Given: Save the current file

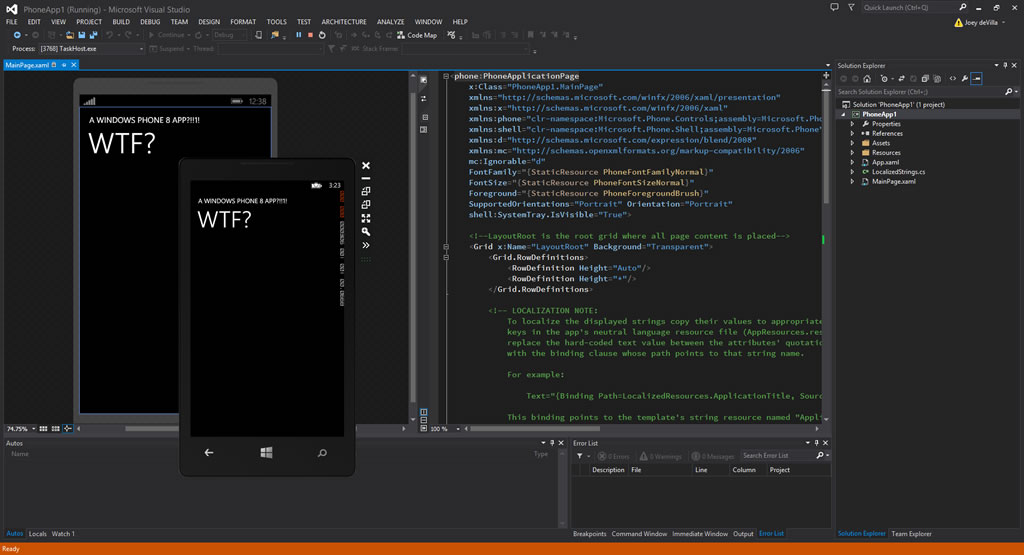Looking at the screenshot, I should coord(82,35).
